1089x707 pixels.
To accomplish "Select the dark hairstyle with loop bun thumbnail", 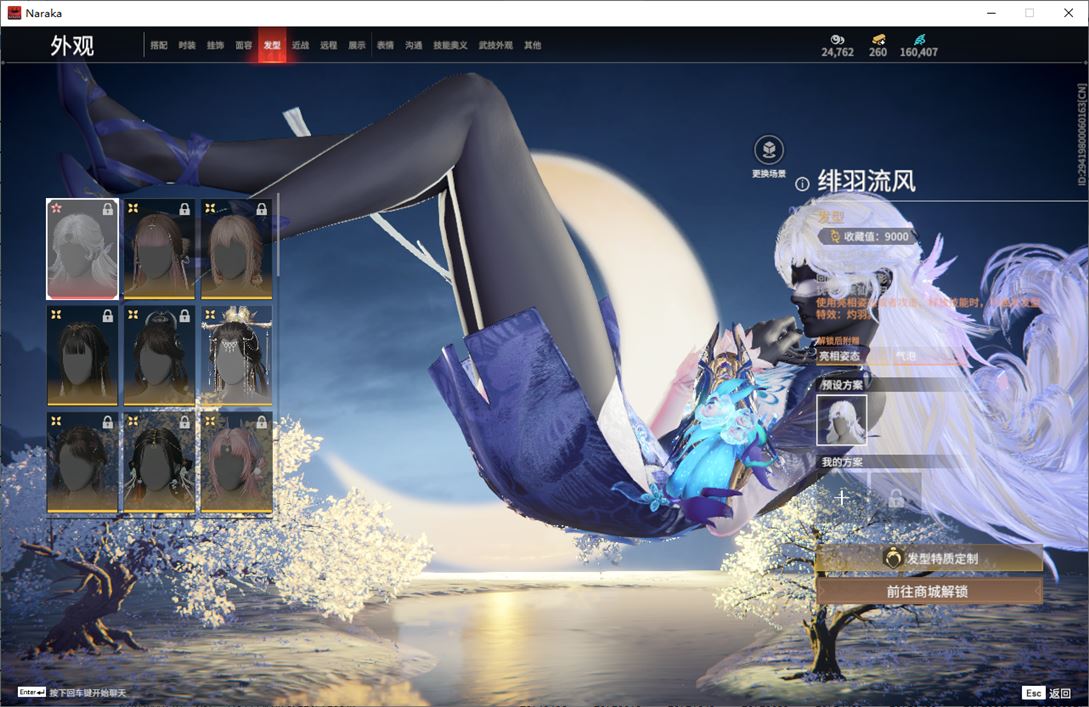I will 159,356.
